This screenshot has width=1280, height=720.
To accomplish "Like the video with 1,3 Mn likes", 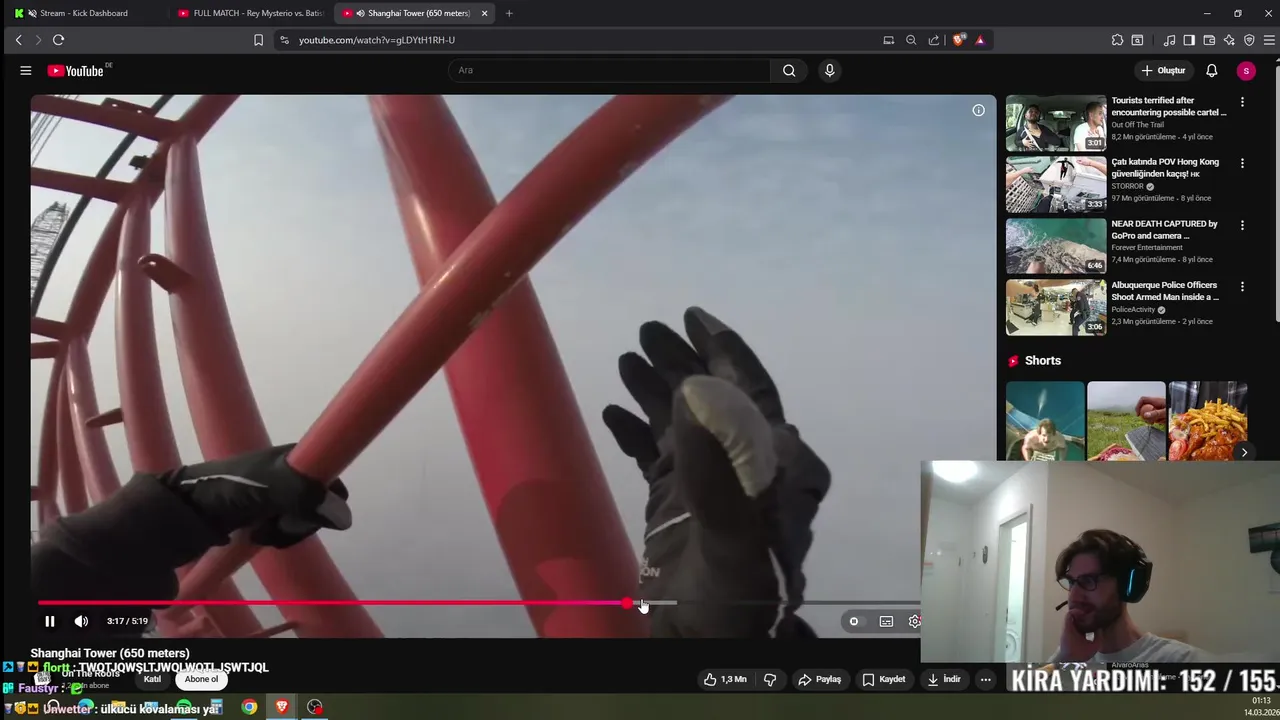I will pos(725,679).
